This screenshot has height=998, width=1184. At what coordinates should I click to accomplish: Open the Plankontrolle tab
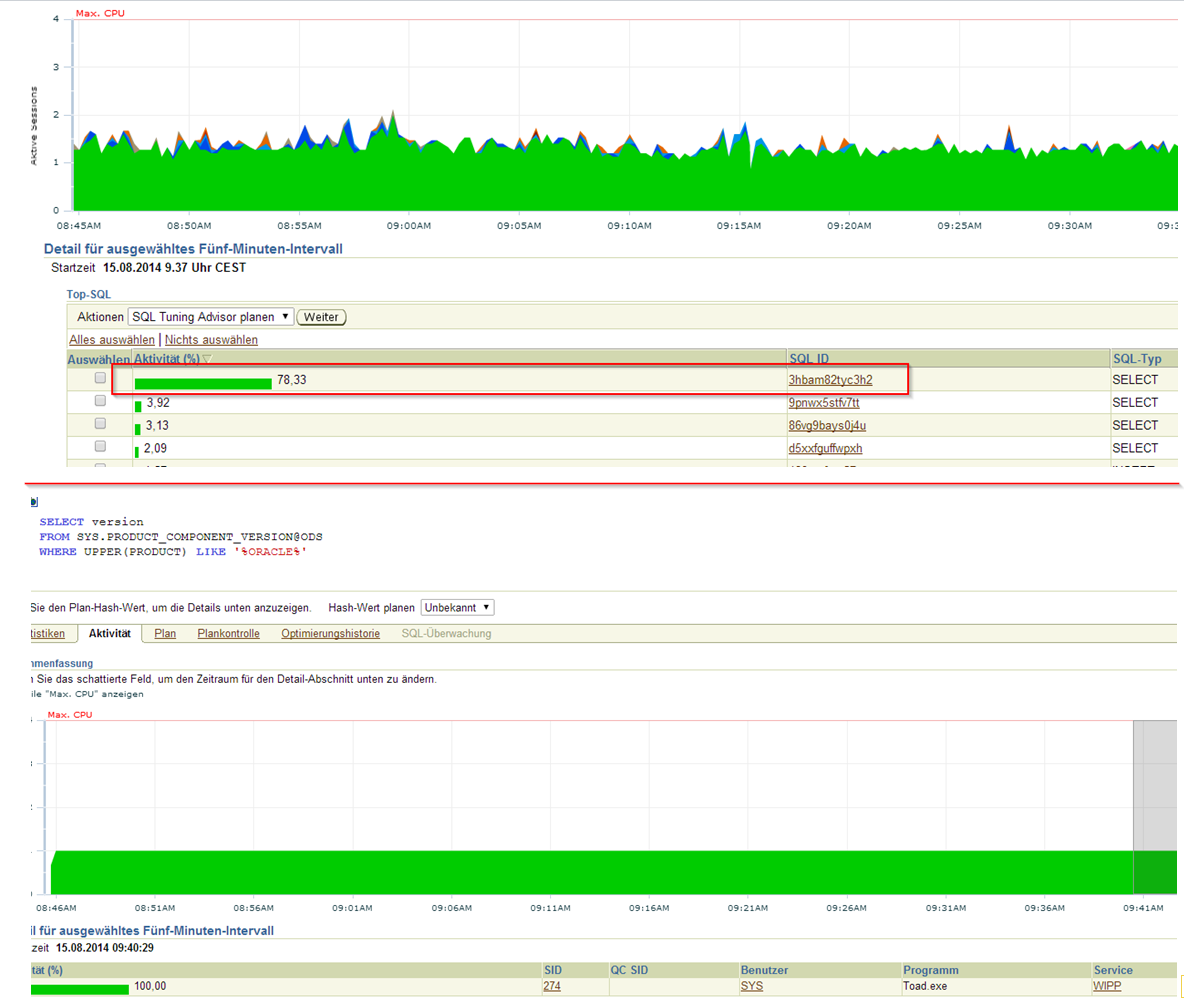[229, 633]
